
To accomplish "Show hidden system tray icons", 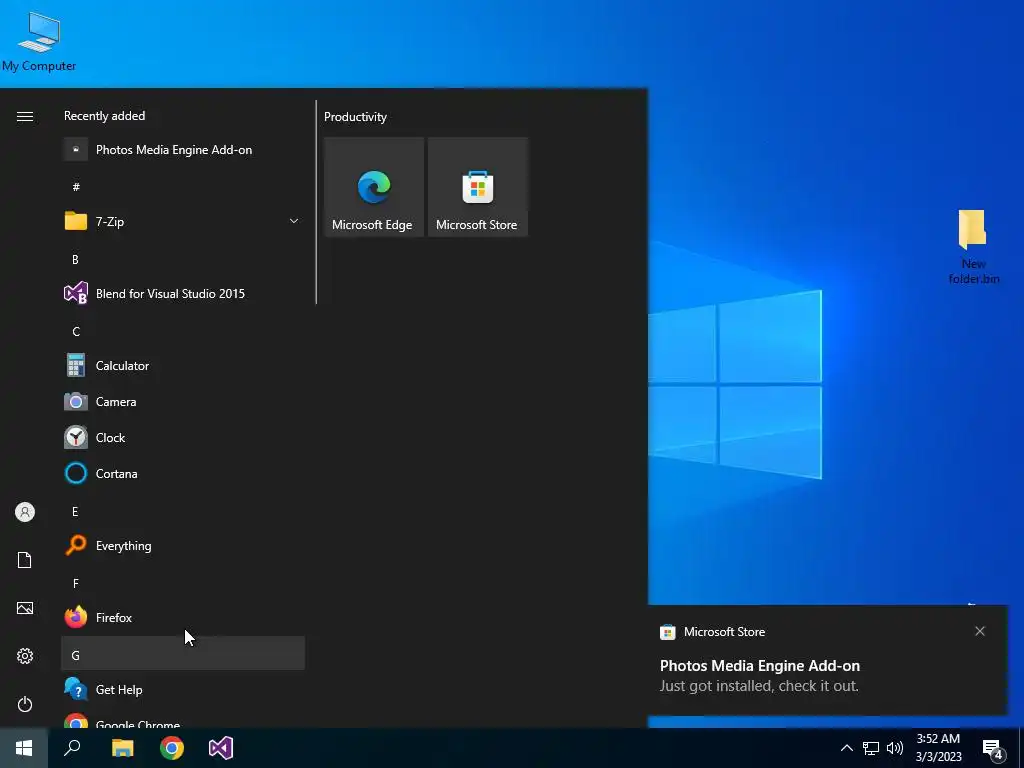I will point(846,748).
